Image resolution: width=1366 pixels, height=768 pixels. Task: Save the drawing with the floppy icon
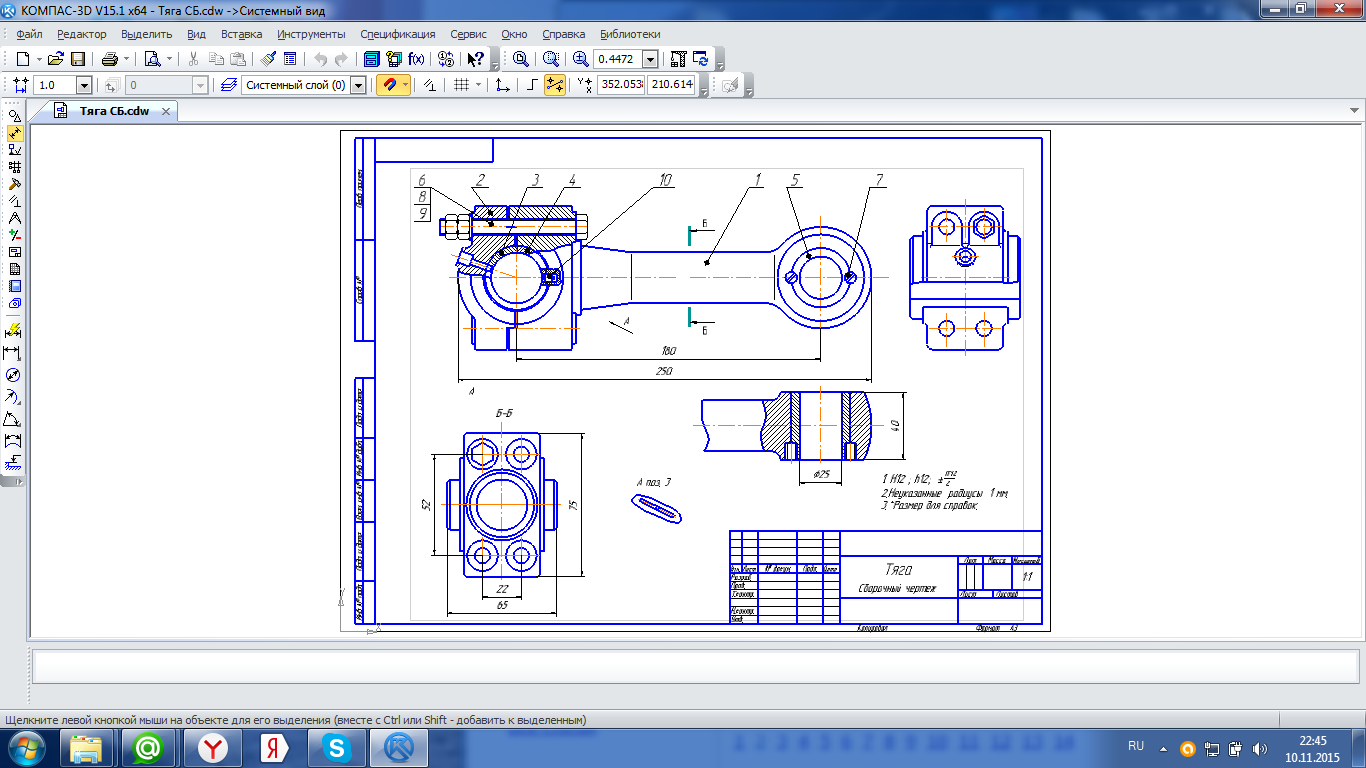pos(78,59)
